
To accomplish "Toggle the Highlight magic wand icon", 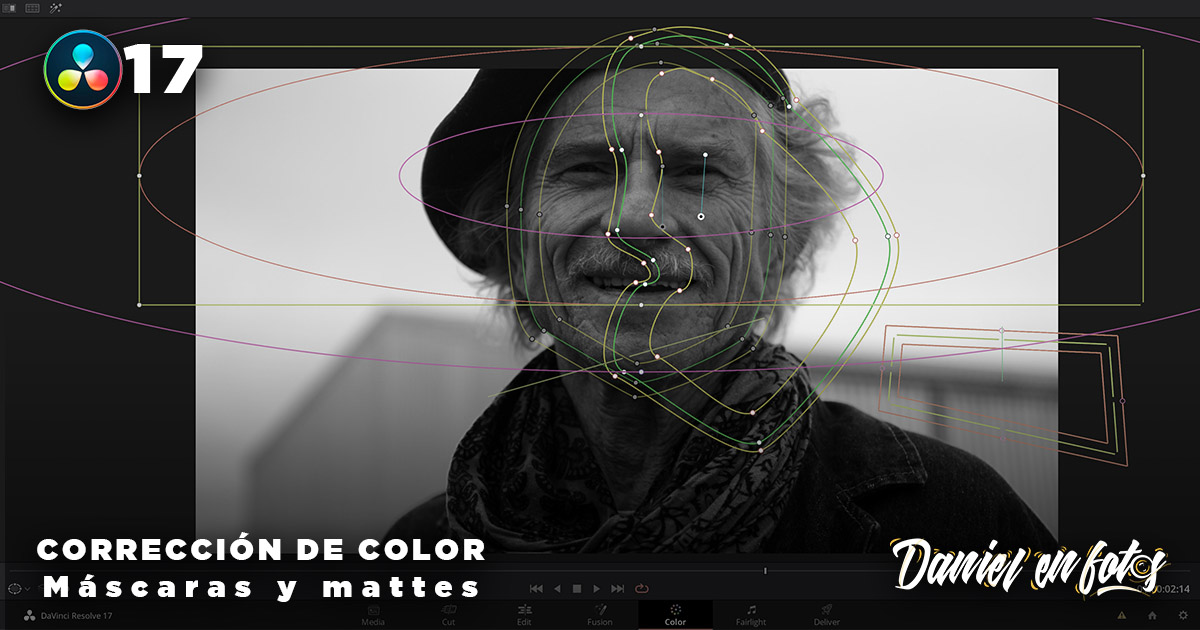I will [x=55, y=8].
